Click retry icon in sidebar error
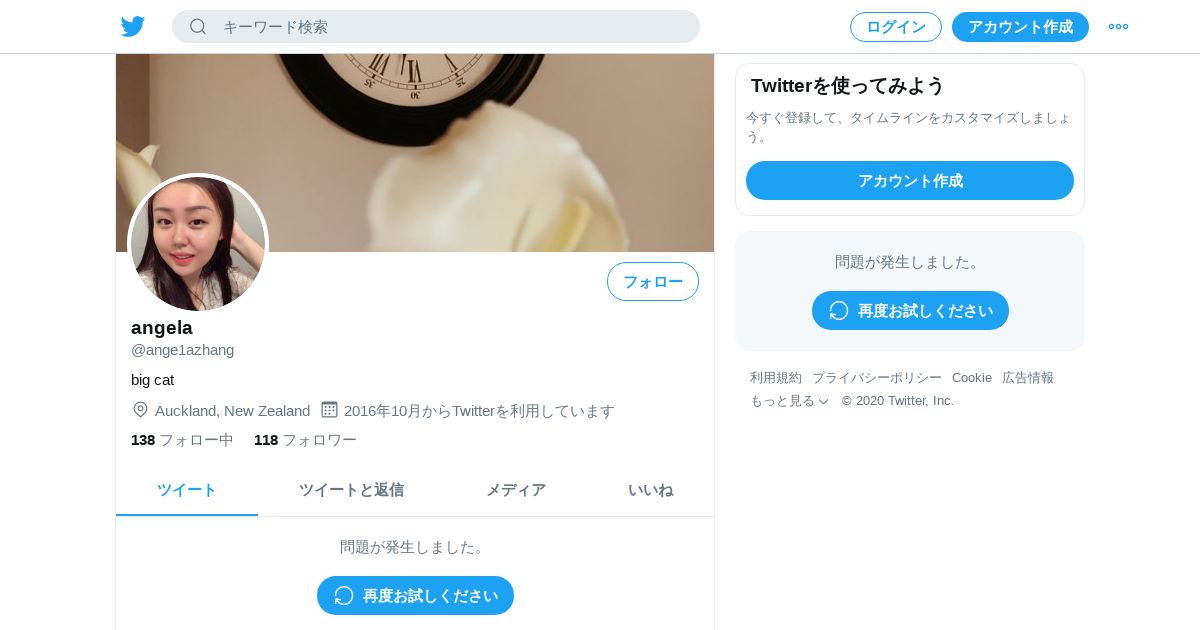Image resolution: width=1200 pixels, height=630 pixels. [839, 310]
